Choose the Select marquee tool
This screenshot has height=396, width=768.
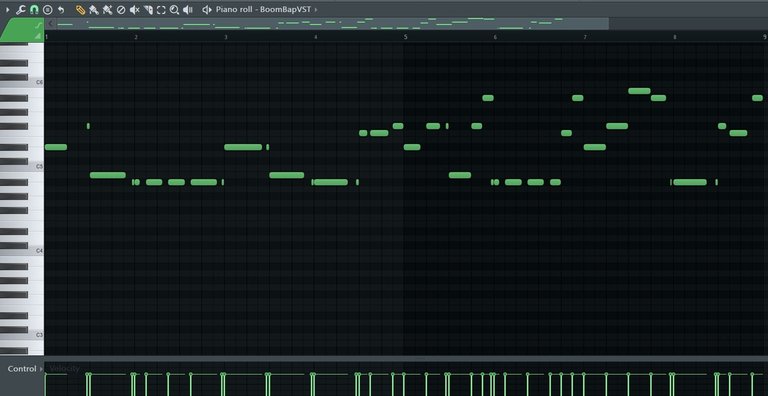161,10
